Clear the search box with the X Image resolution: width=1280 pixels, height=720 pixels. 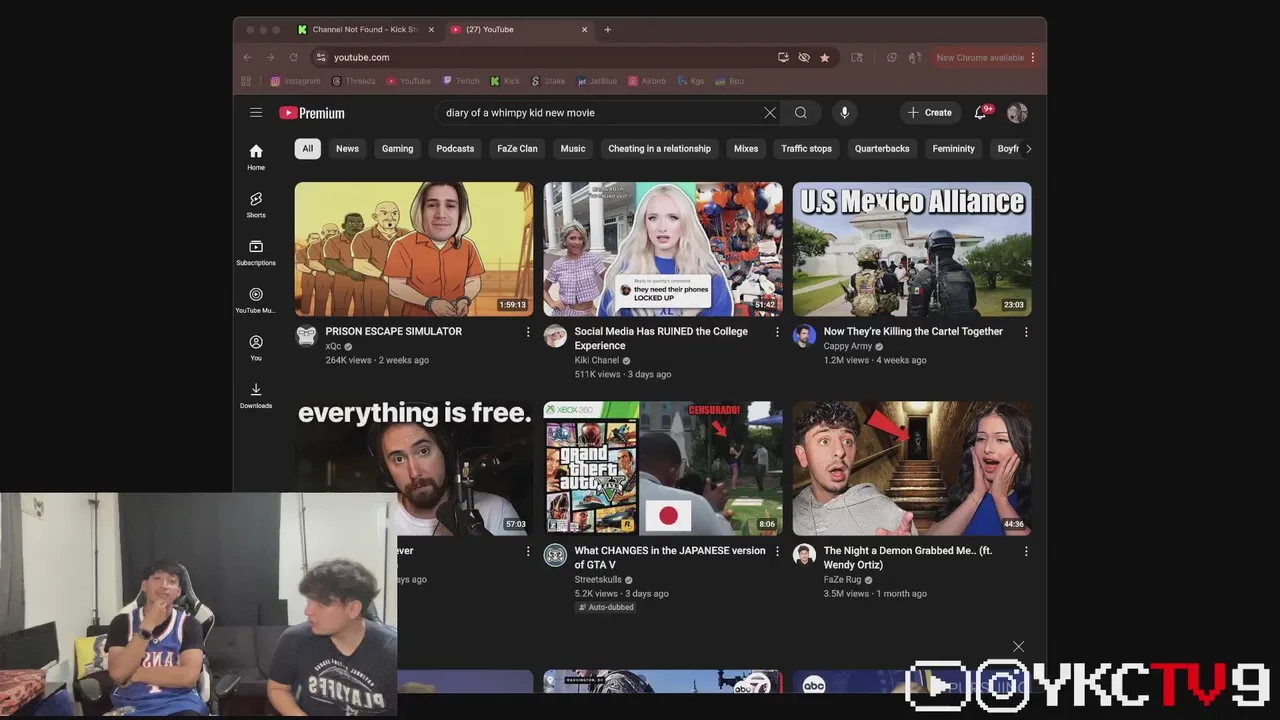[x=770, y=113]
